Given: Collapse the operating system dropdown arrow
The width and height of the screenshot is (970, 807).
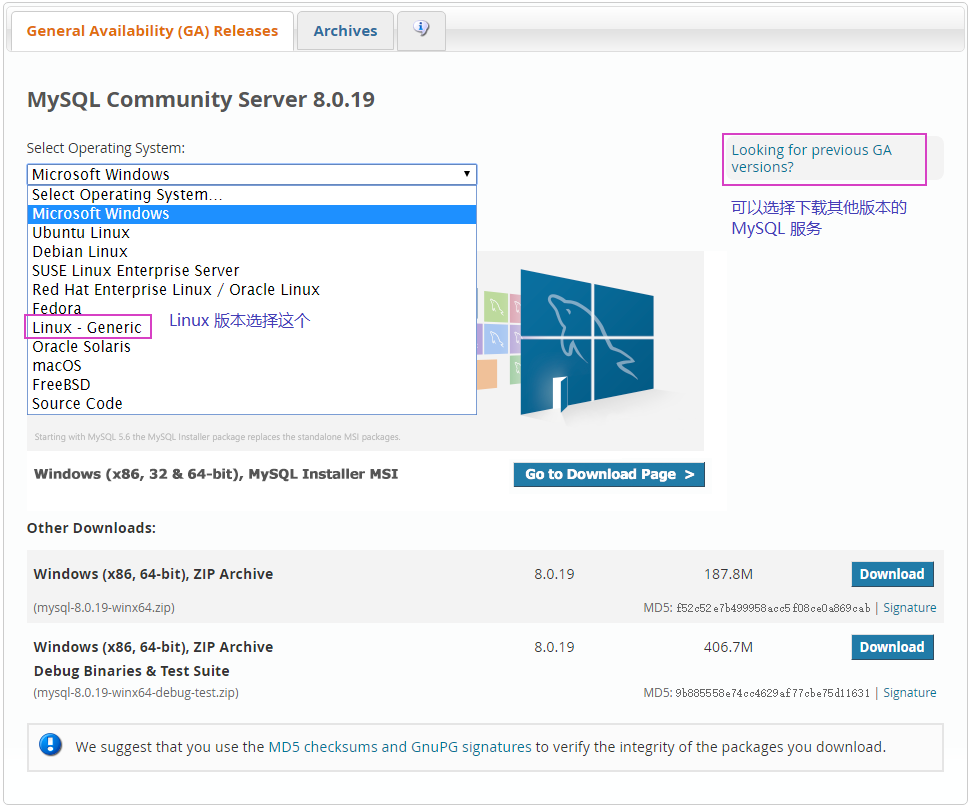Looking at the screenshot, I should point(467,174).
